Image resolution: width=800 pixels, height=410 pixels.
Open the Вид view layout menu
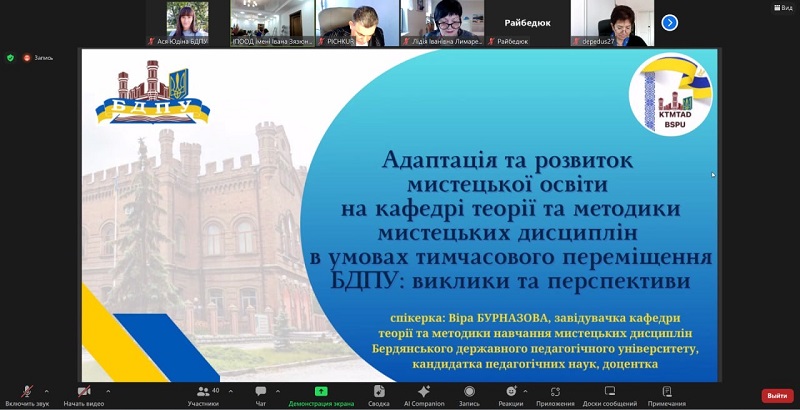pos(783,8)
